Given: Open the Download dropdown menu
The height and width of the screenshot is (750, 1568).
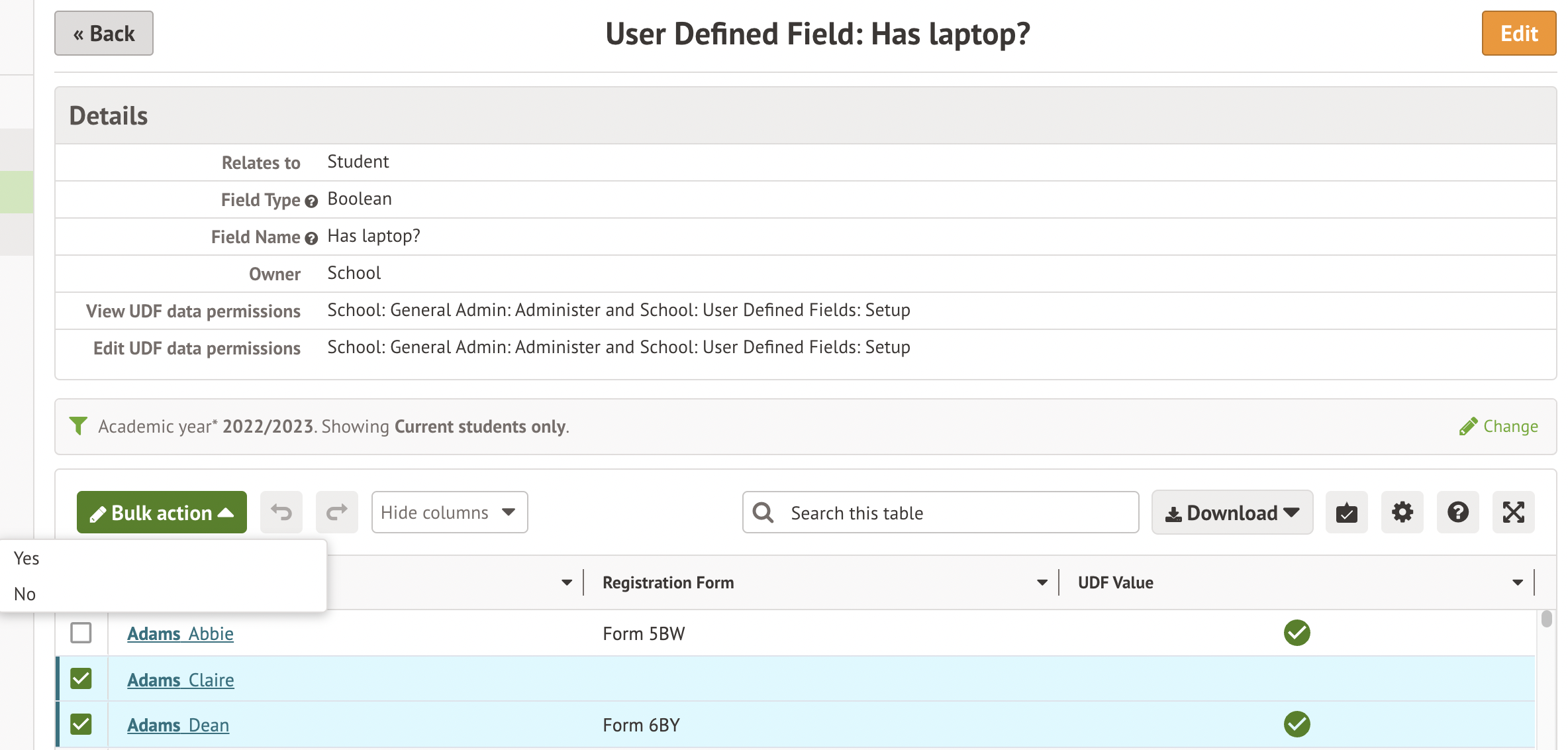Looking at the screenshot, I should pyautogui.click(x=1232, y=512).
